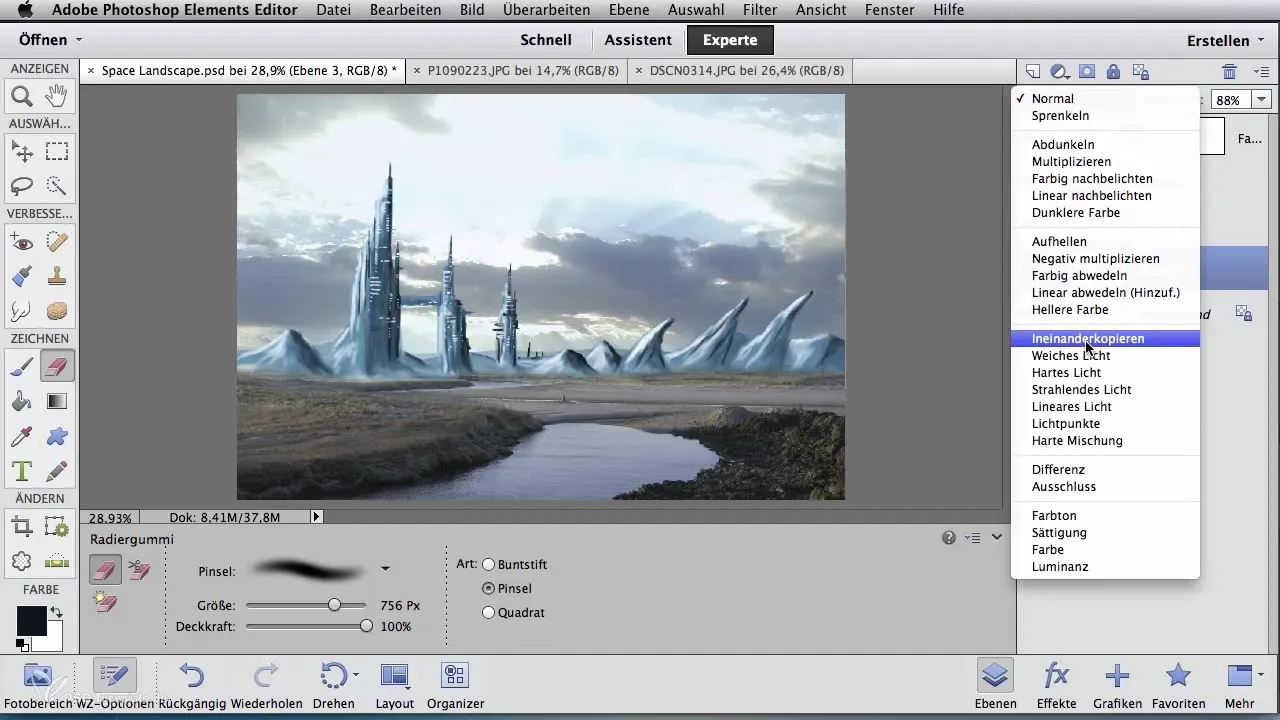Select the Red Eye Removal tool

tap(22, 242)
